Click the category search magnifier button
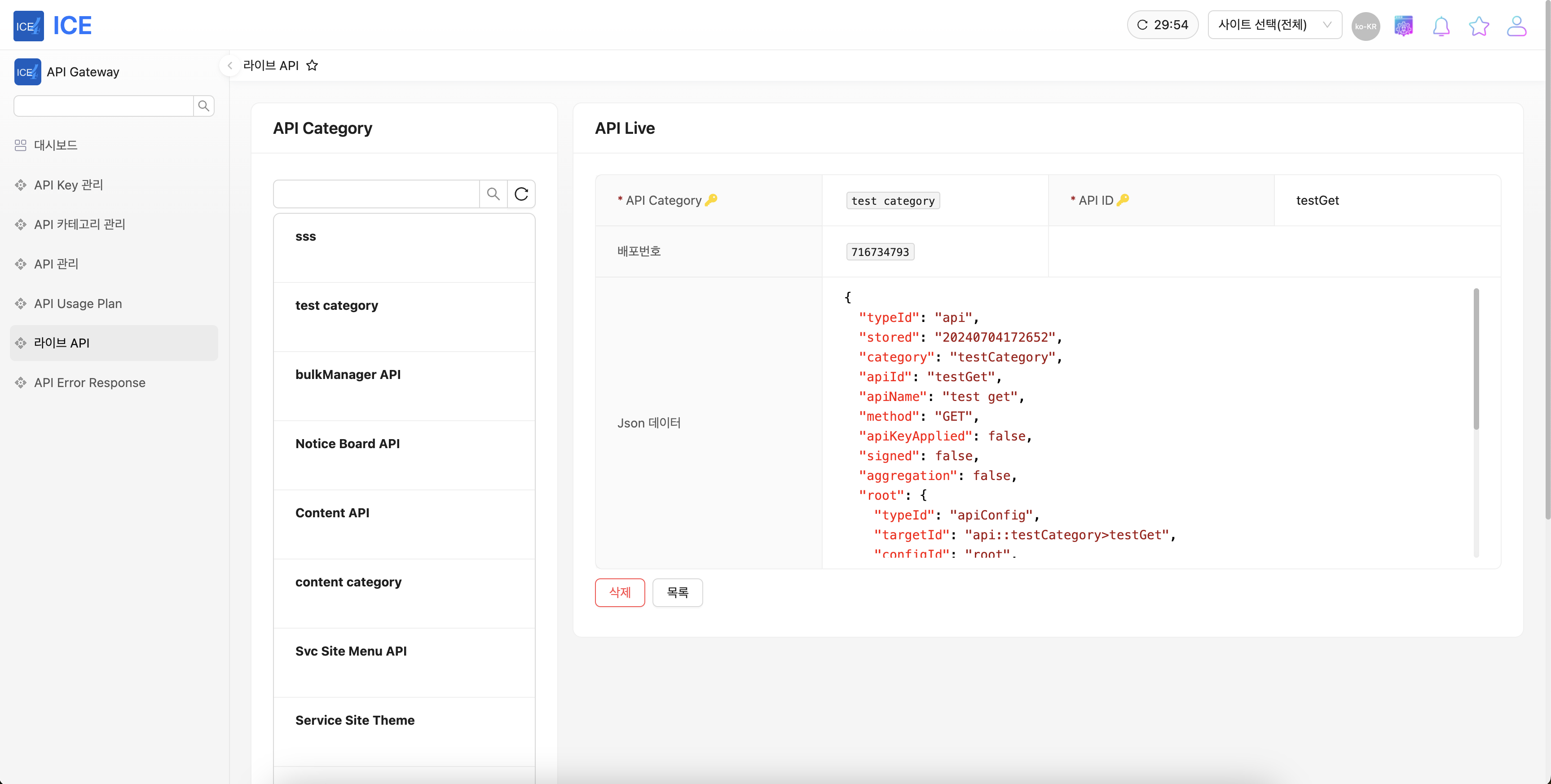1551x784 pixels. point(493,194)
